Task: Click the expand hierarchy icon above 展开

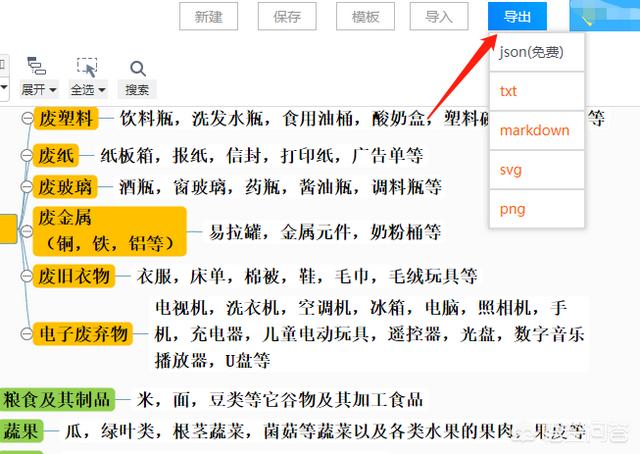Action: click(37, 66)
